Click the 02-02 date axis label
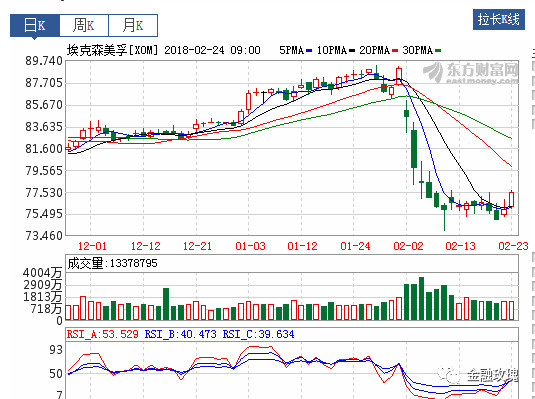The width and height of the screenshot is (535, 399). 408,246
